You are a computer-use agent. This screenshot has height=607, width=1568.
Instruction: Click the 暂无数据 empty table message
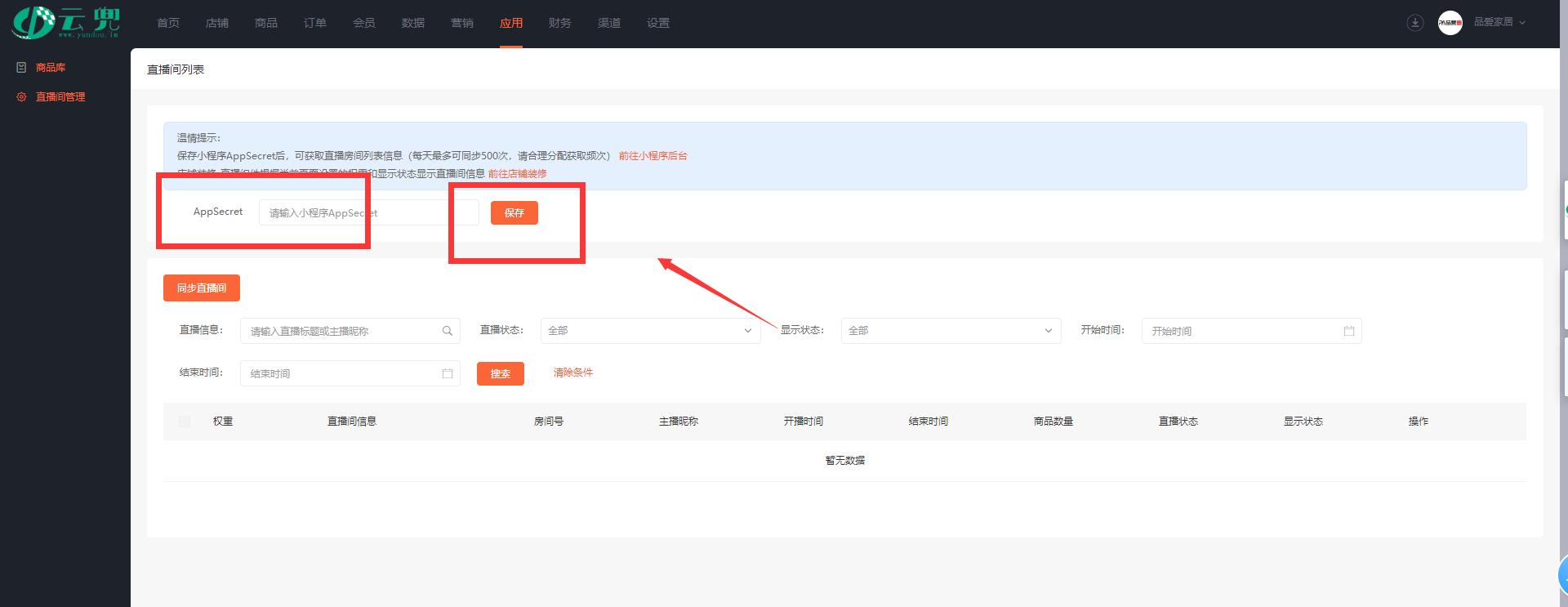coord(845,461)
